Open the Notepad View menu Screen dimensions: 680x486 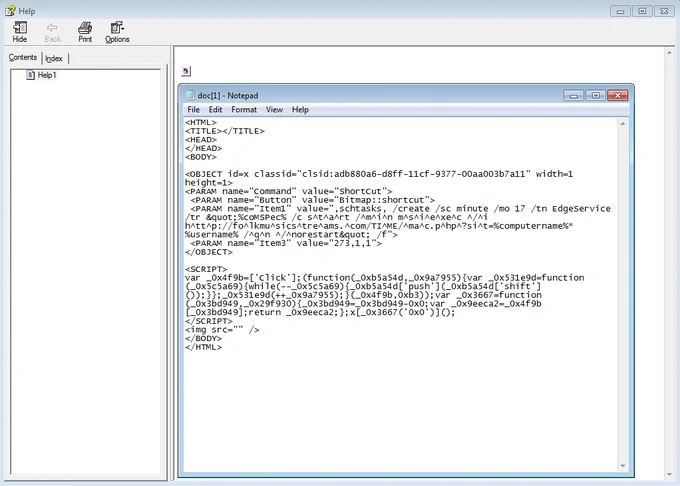(x=274, y=110)
